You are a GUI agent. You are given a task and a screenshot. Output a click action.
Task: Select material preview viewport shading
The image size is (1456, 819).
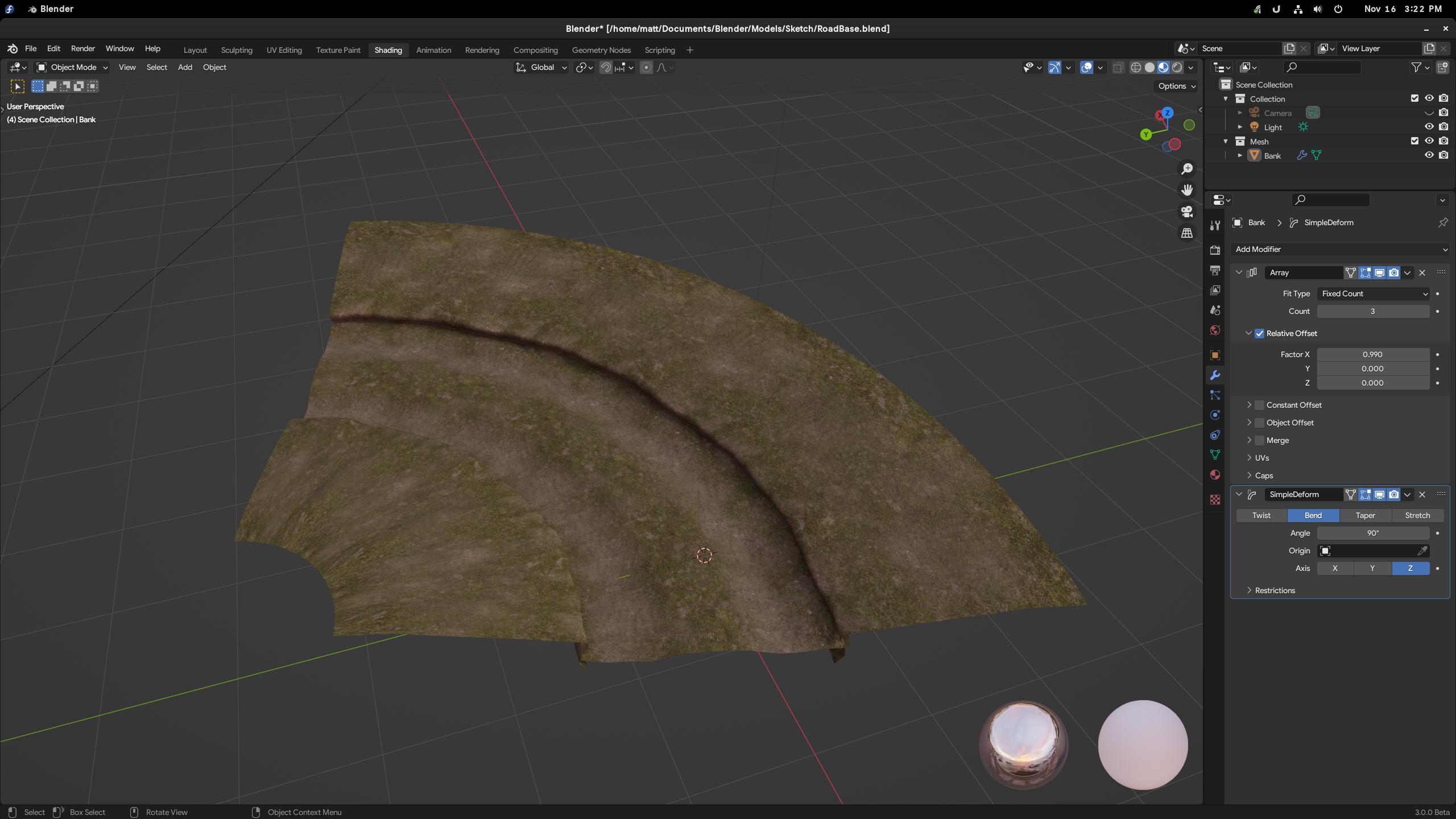(1163, 68)
